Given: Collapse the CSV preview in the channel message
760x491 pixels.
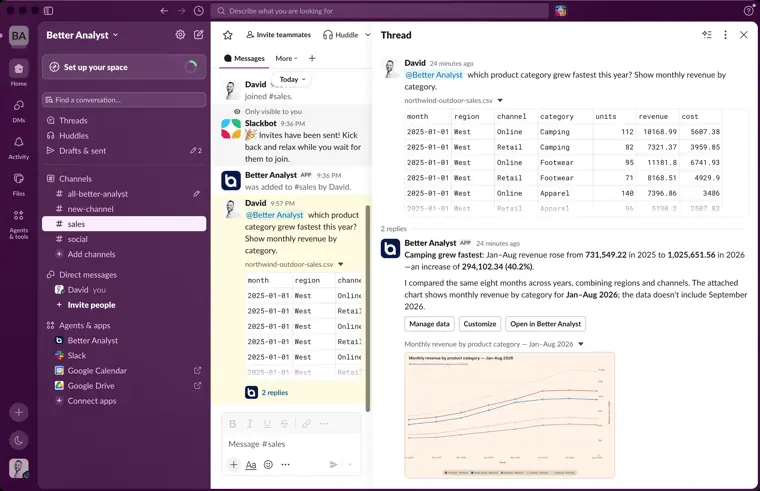Looking at the screenshot, I should 341,264.
